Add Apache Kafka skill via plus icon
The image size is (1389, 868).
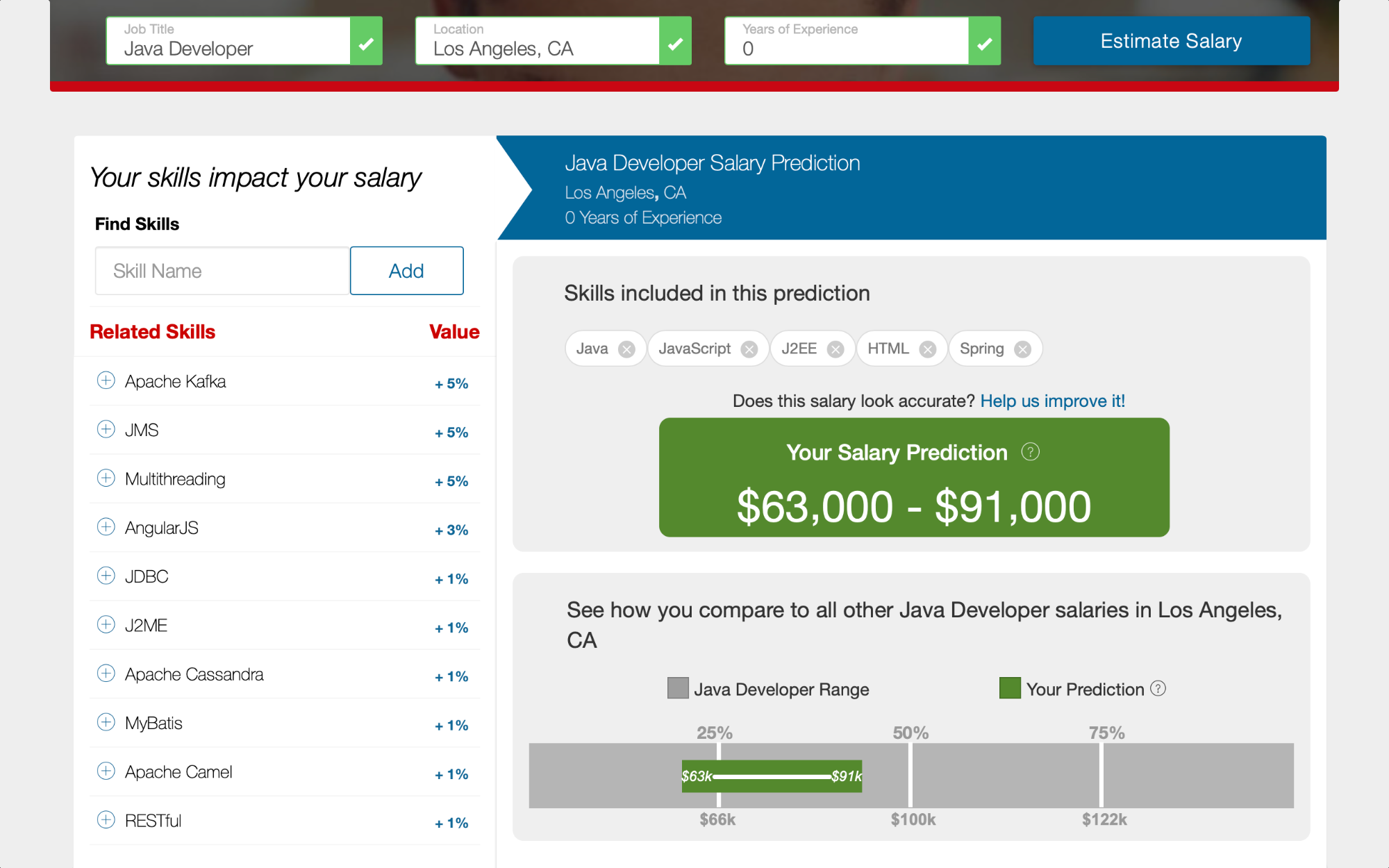(106, 381)
